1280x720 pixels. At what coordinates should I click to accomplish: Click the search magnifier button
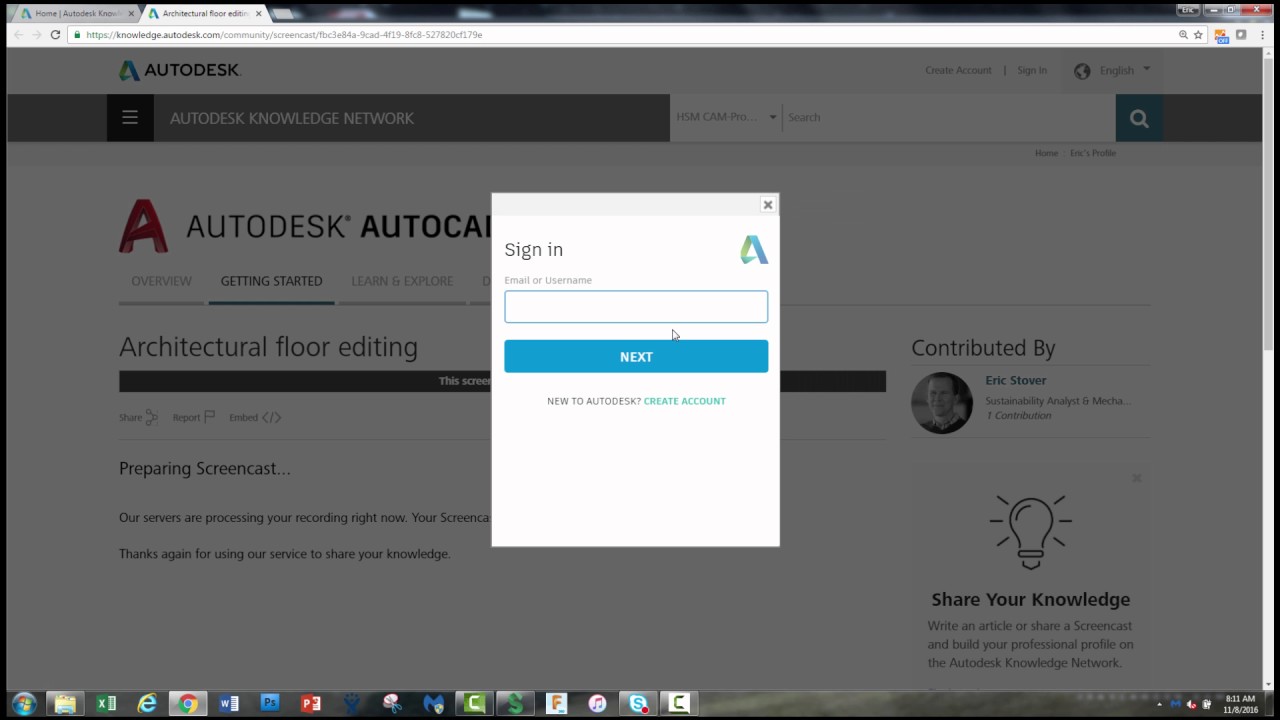coord(1139,118)
